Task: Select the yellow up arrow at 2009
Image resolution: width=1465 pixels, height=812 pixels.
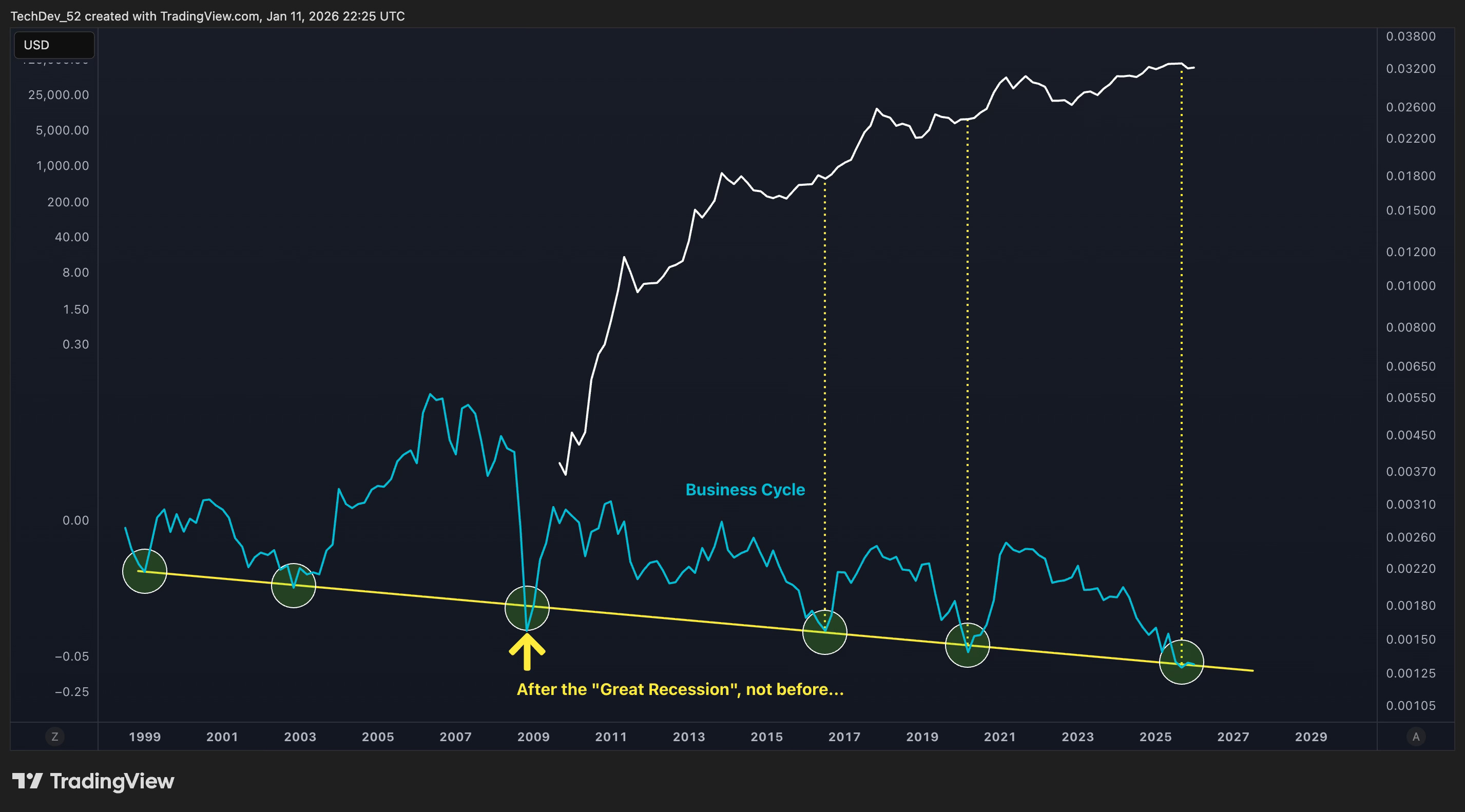Action: point(527,652)
